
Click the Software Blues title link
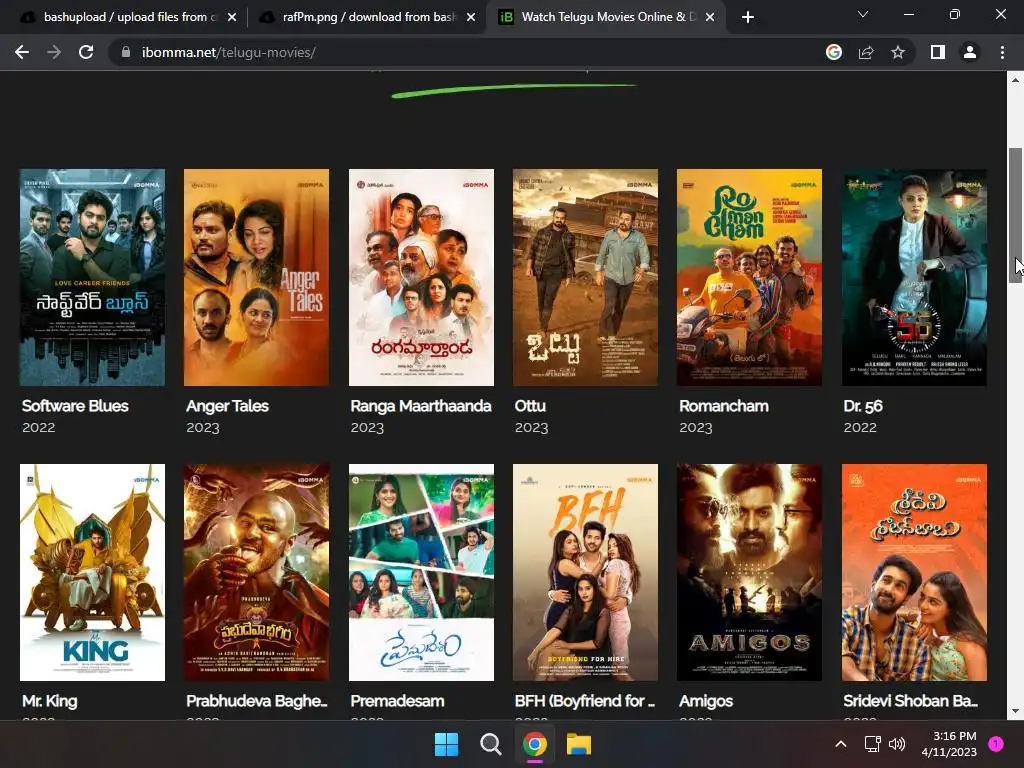tap(75, 406)
